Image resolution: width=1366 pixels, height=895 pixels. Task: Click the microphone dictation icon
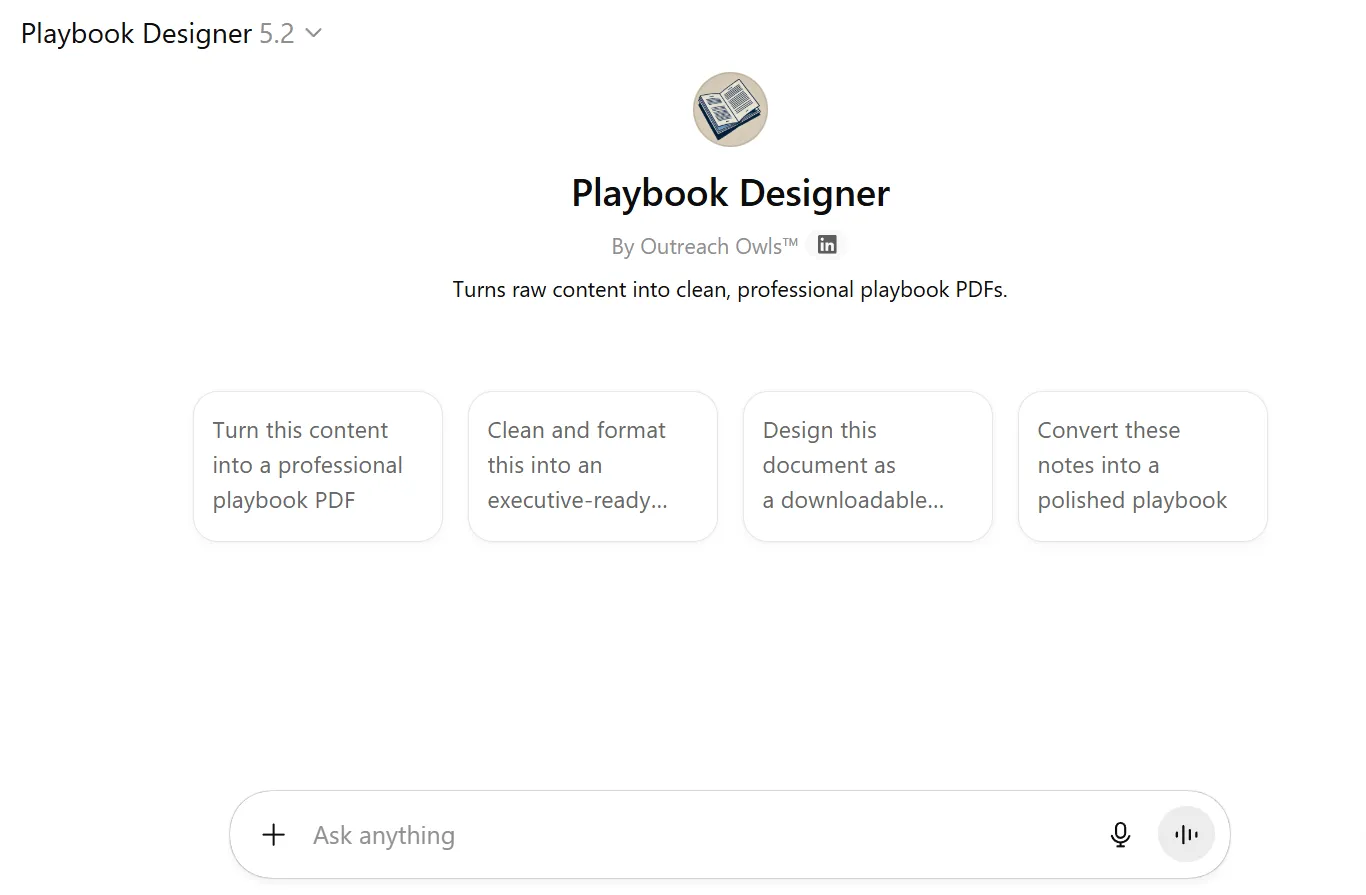coord(1120,835)
